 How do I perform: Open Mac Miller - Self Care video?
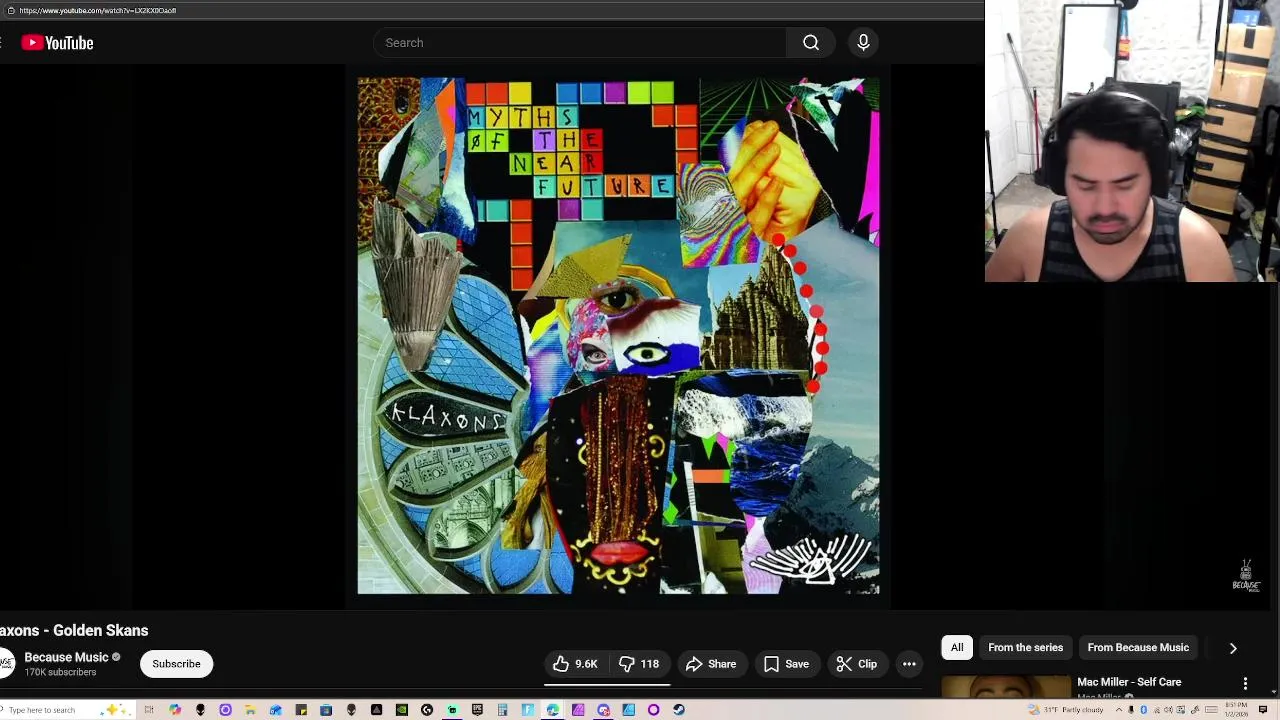pos(1129,682)
